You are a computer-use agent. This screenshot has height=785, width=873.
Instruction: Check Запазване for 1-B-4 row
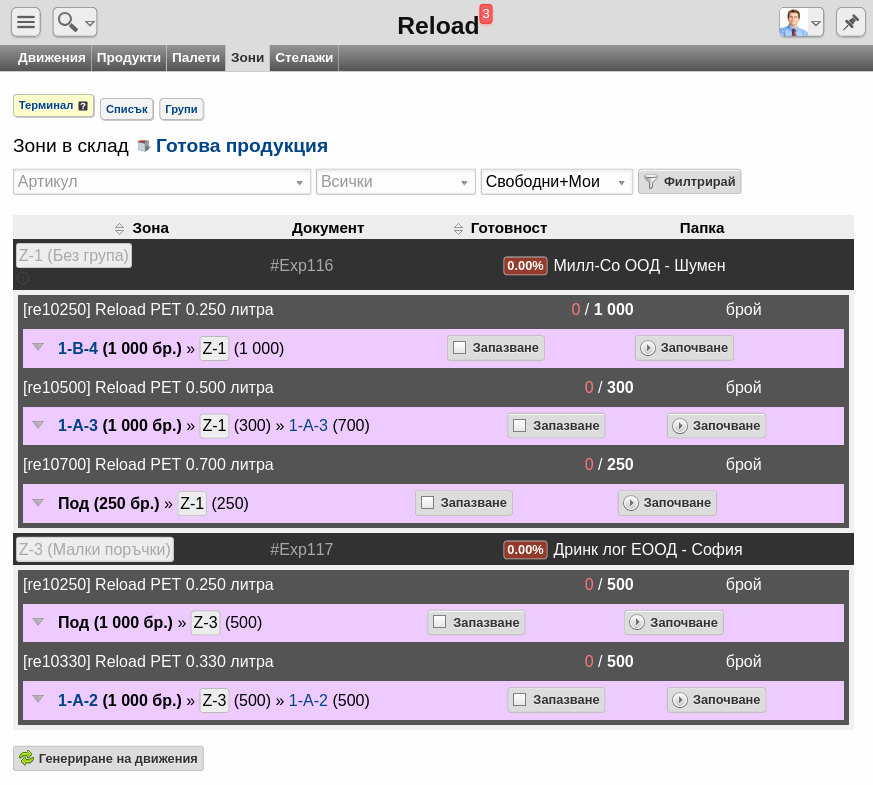click(459, 347)
